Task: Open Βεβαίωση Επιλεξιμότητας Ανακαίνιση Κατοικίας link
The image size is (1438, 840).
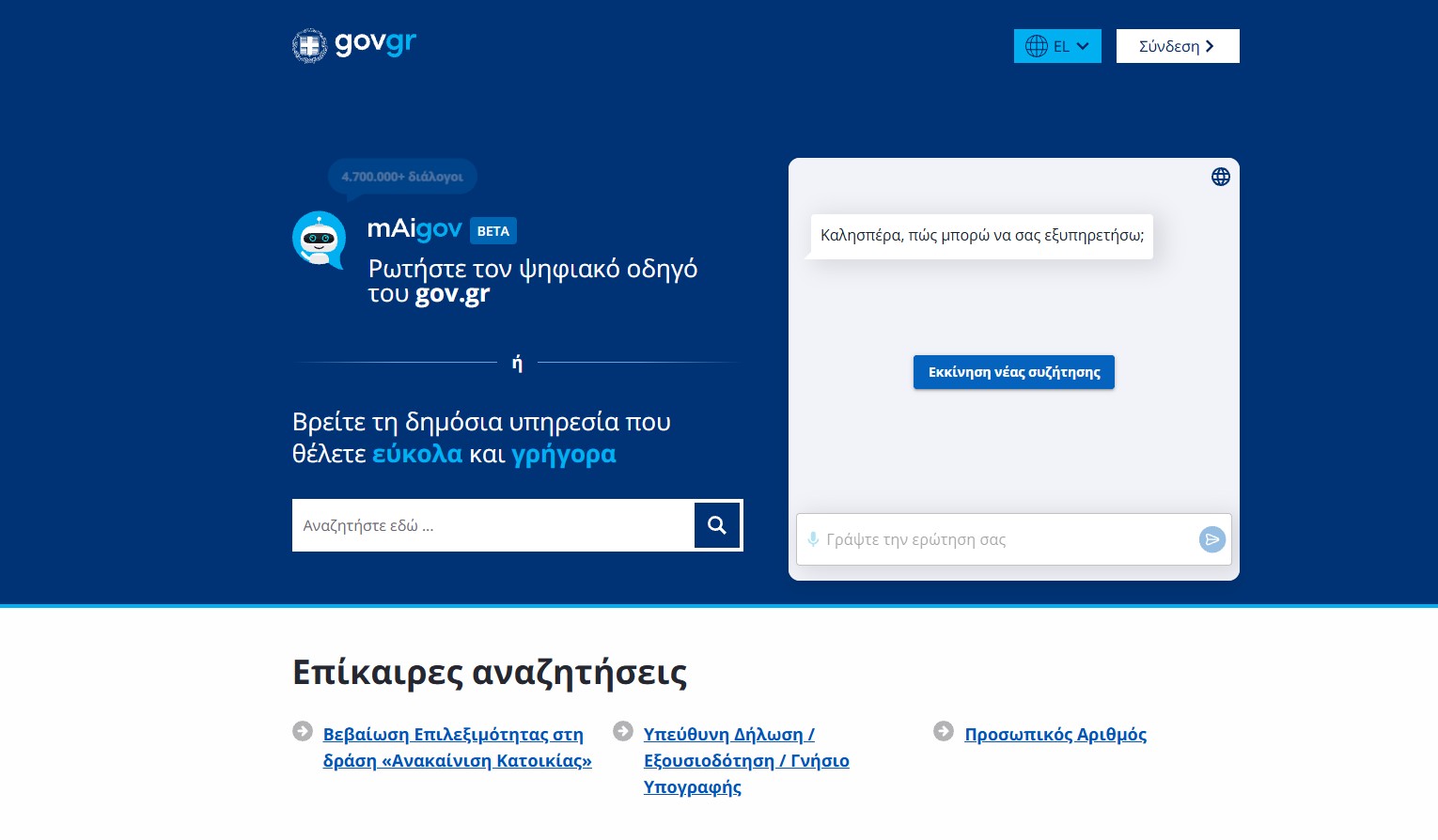Action: click(458, 748)
